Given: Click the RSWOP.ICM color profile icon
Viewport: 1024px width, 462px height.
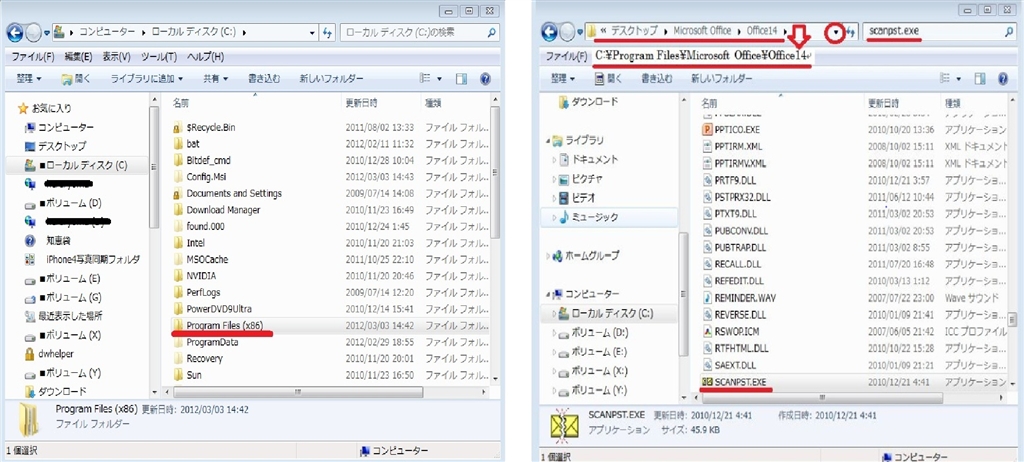Looking at the screenshot, I should click(706, 331).
